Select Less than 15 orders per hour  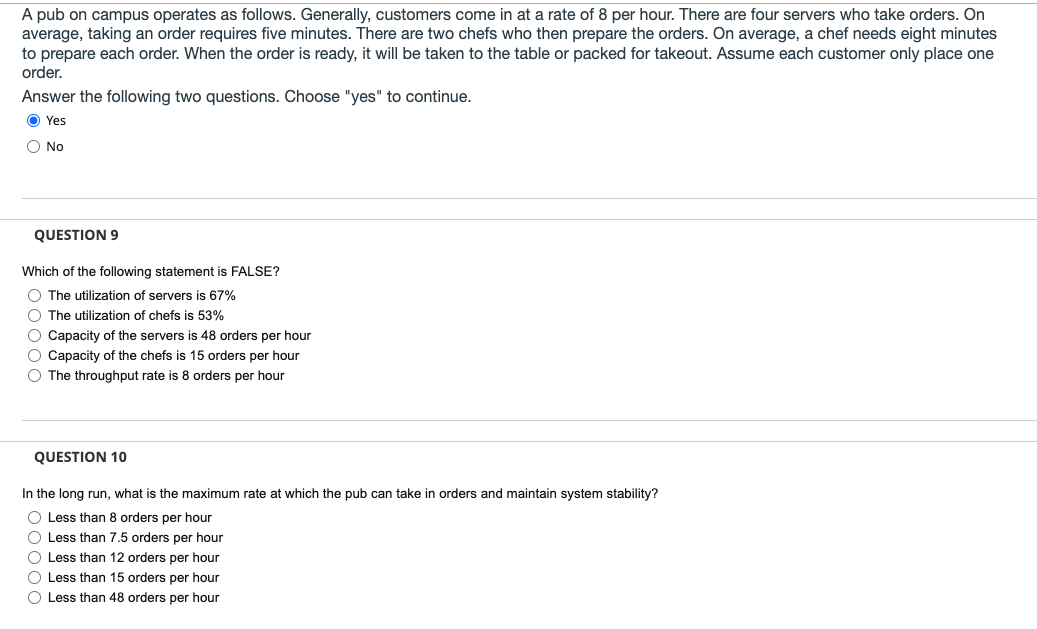coord(34,577)
